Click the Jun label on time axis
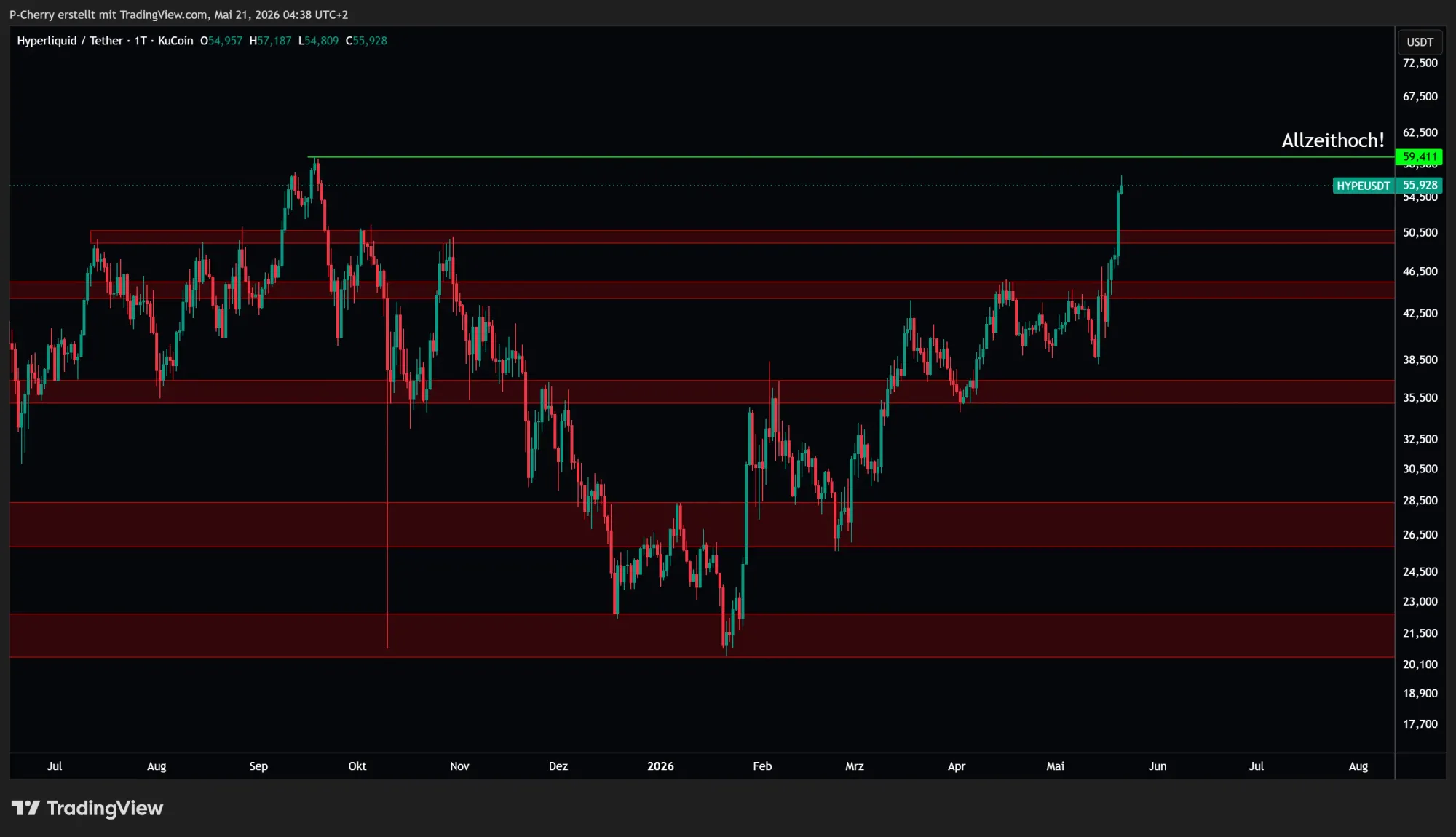 coord(1158,766)
